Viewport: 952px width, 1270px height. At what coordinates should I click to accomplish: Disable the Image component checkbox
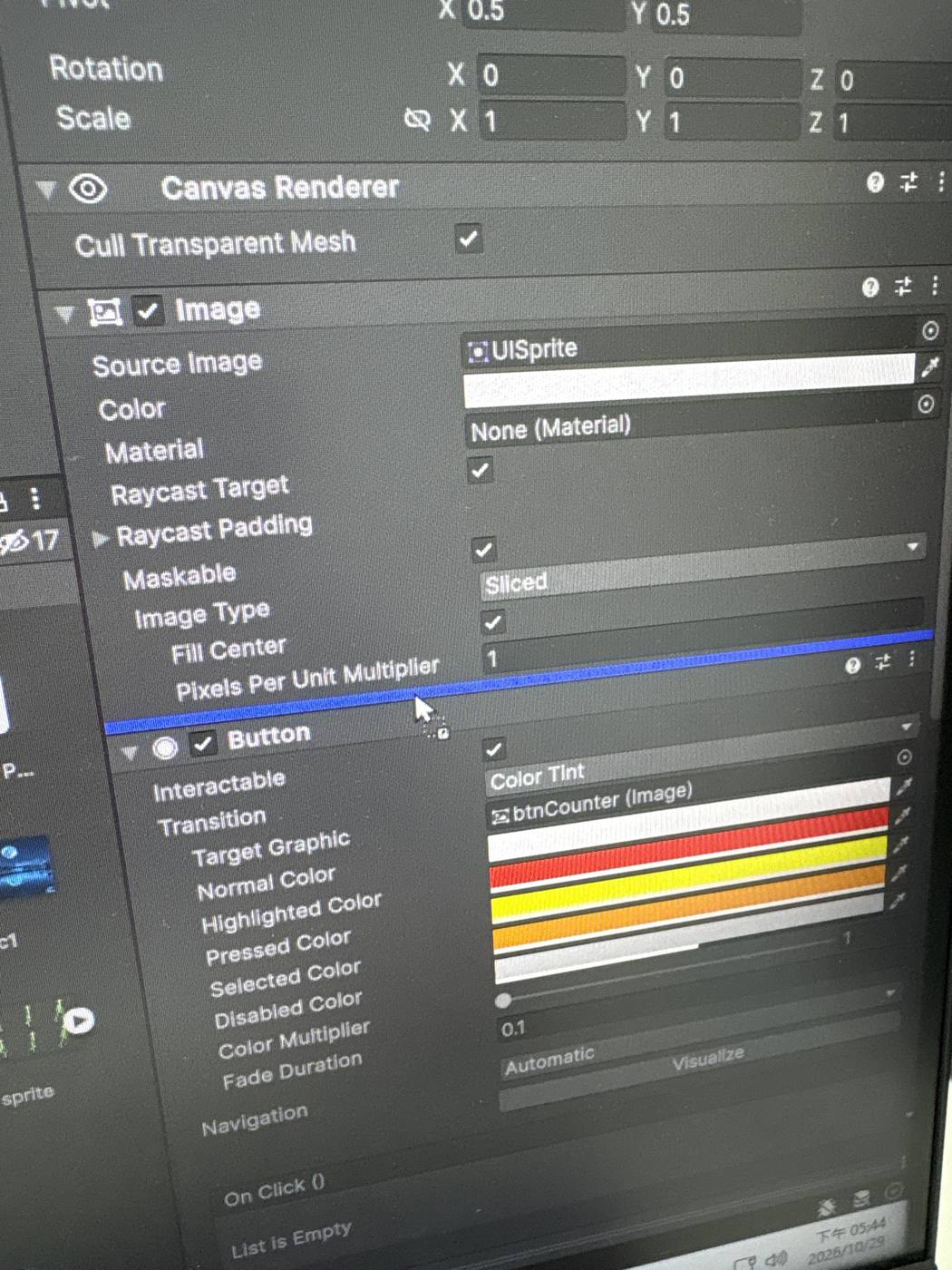[x=148, y=310]
